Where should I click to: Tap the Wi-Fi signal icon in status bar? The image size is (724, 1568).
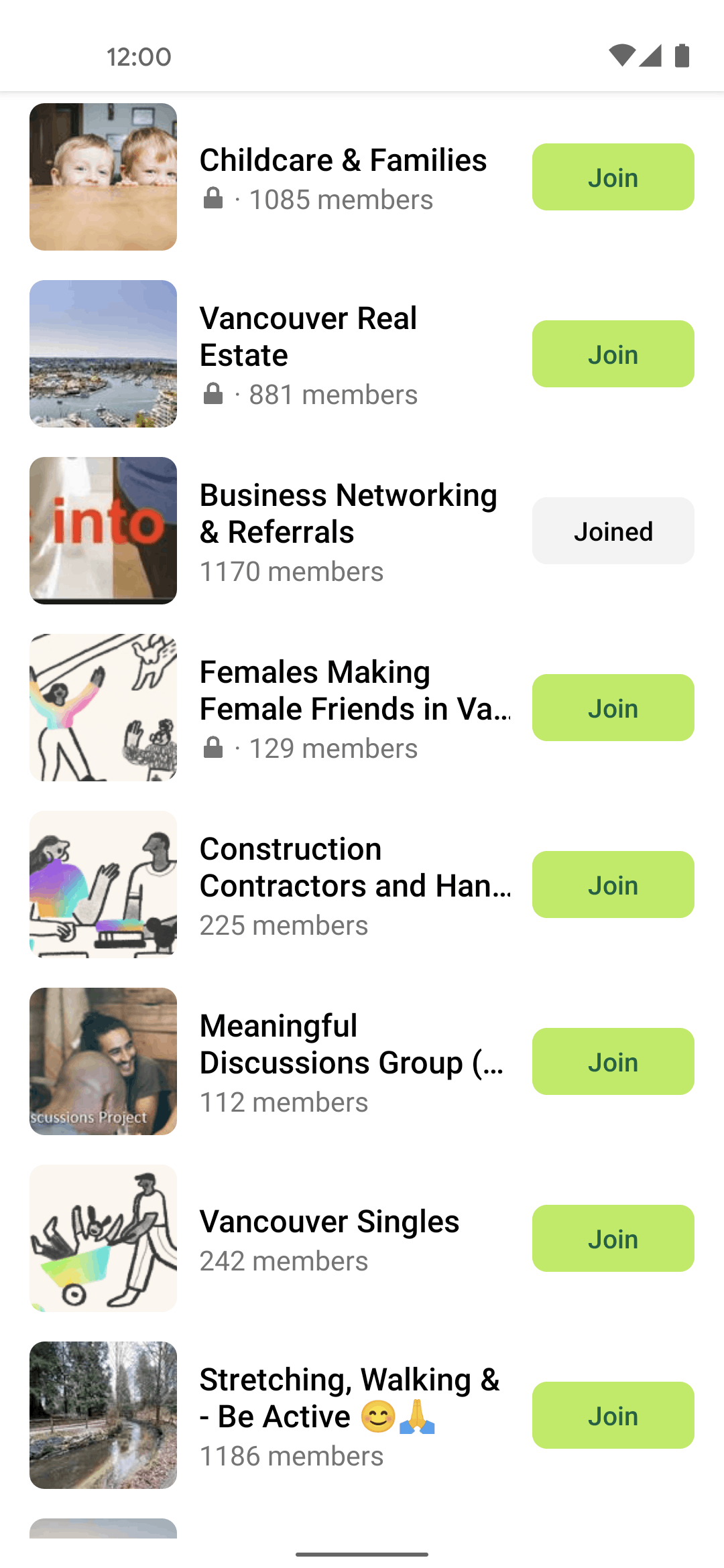tap(621, 56)
